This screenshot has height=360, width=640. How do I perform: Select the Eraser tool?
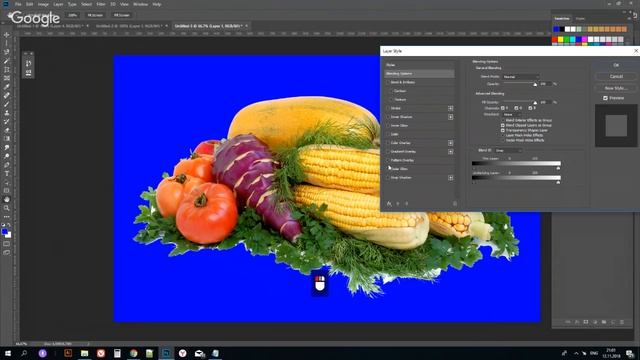(7, 130)
